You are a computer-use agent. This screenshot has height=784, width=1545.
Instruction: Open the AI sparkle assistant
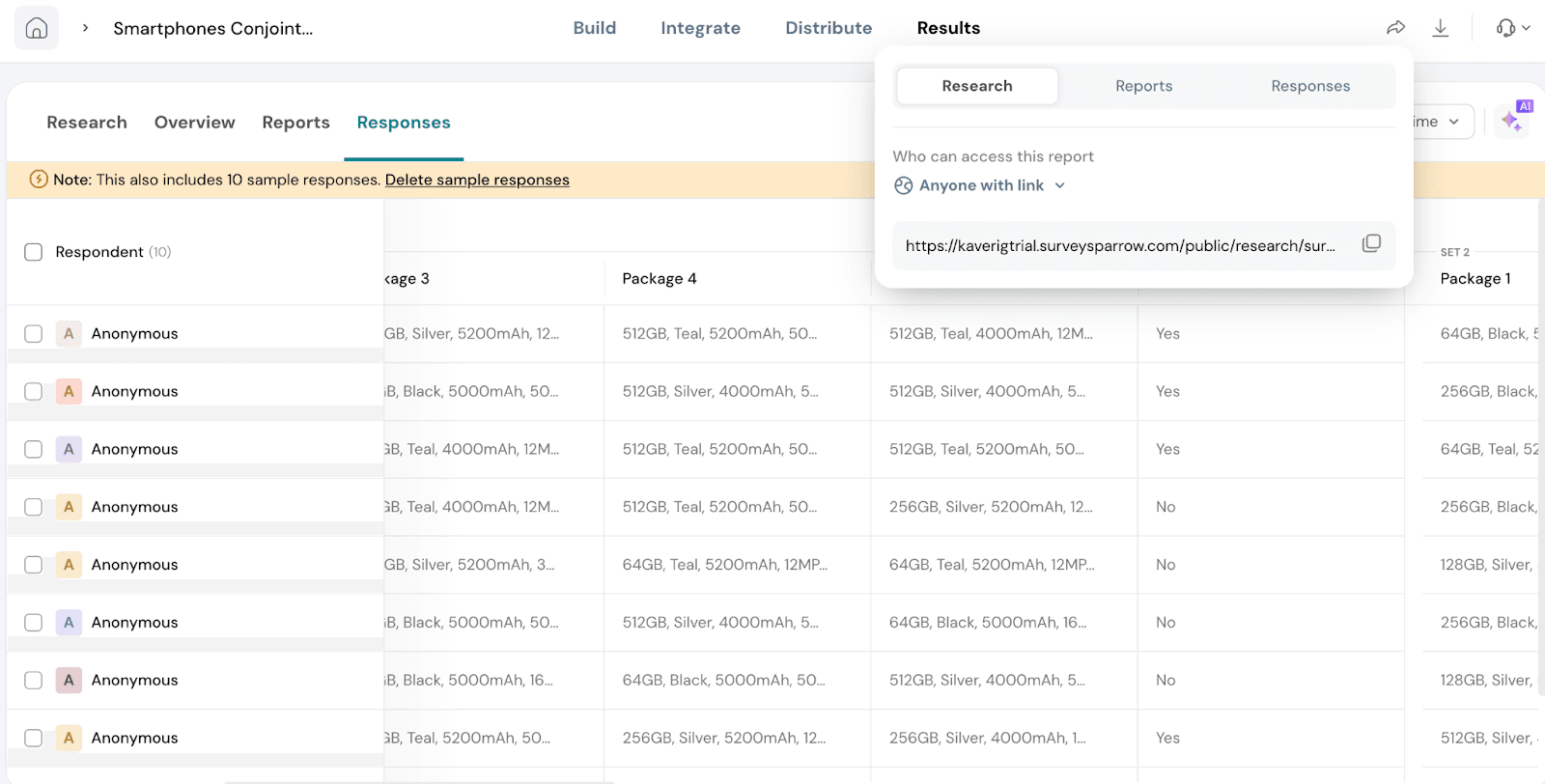click(x=1512, y=122)
